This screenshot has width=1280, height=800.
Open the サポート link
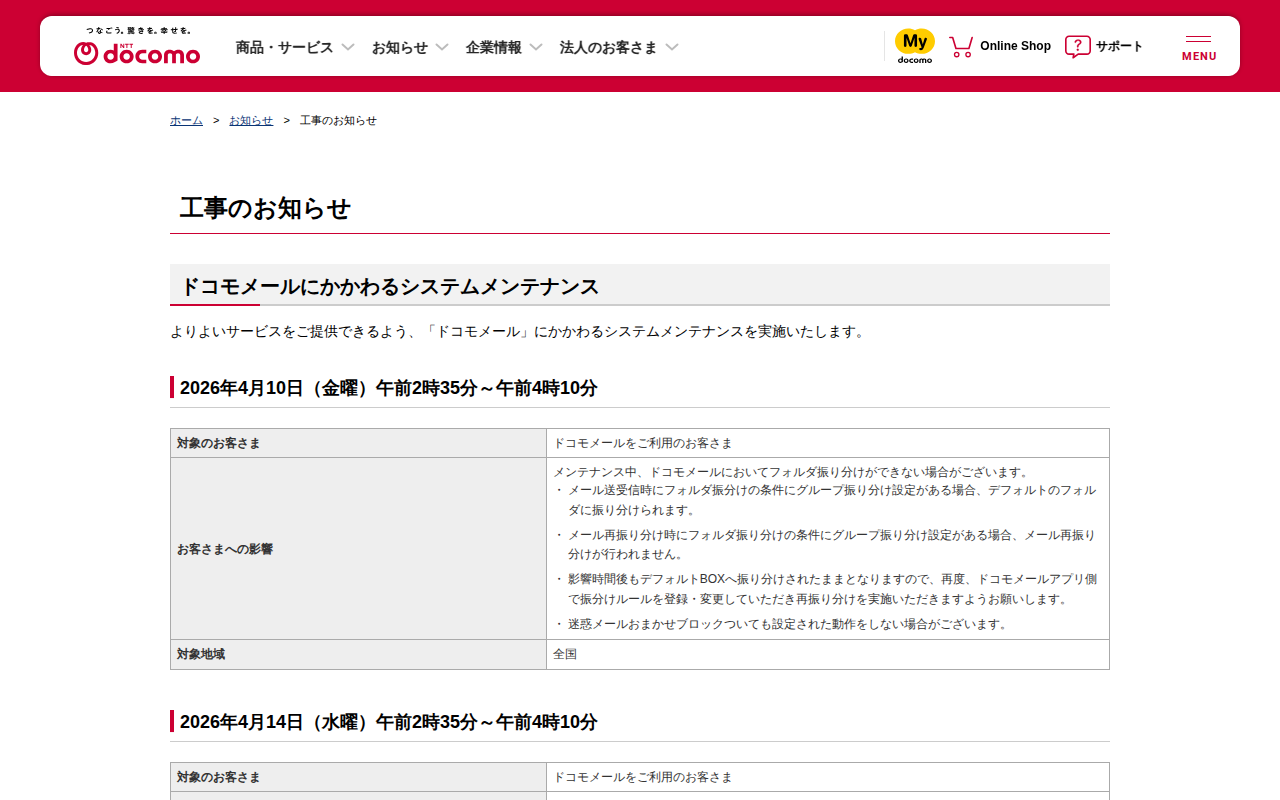point(1119,46)
